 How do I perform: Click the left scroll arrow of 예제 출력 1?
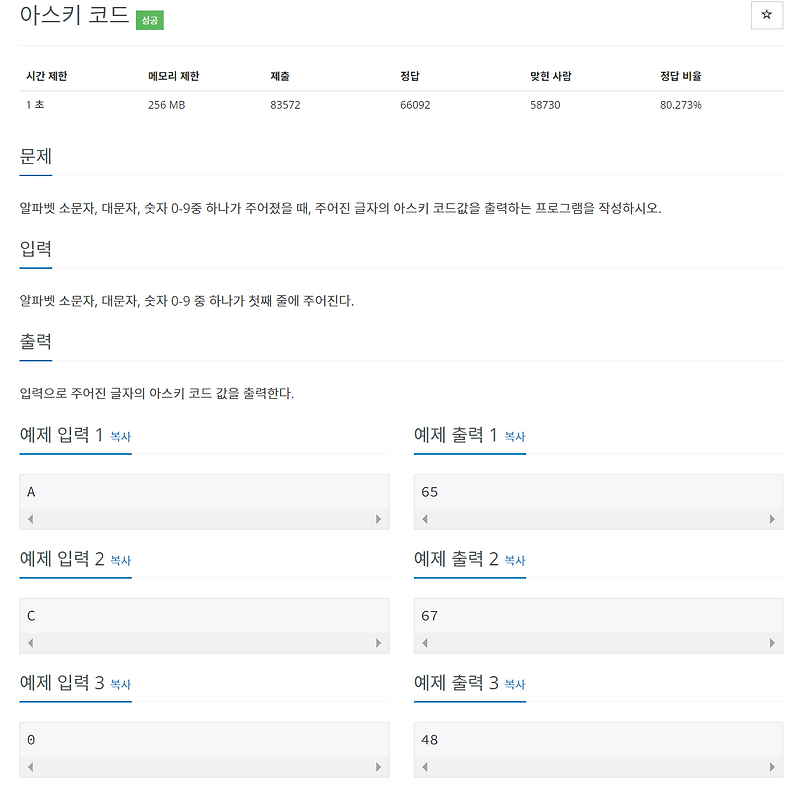point(423,518)
